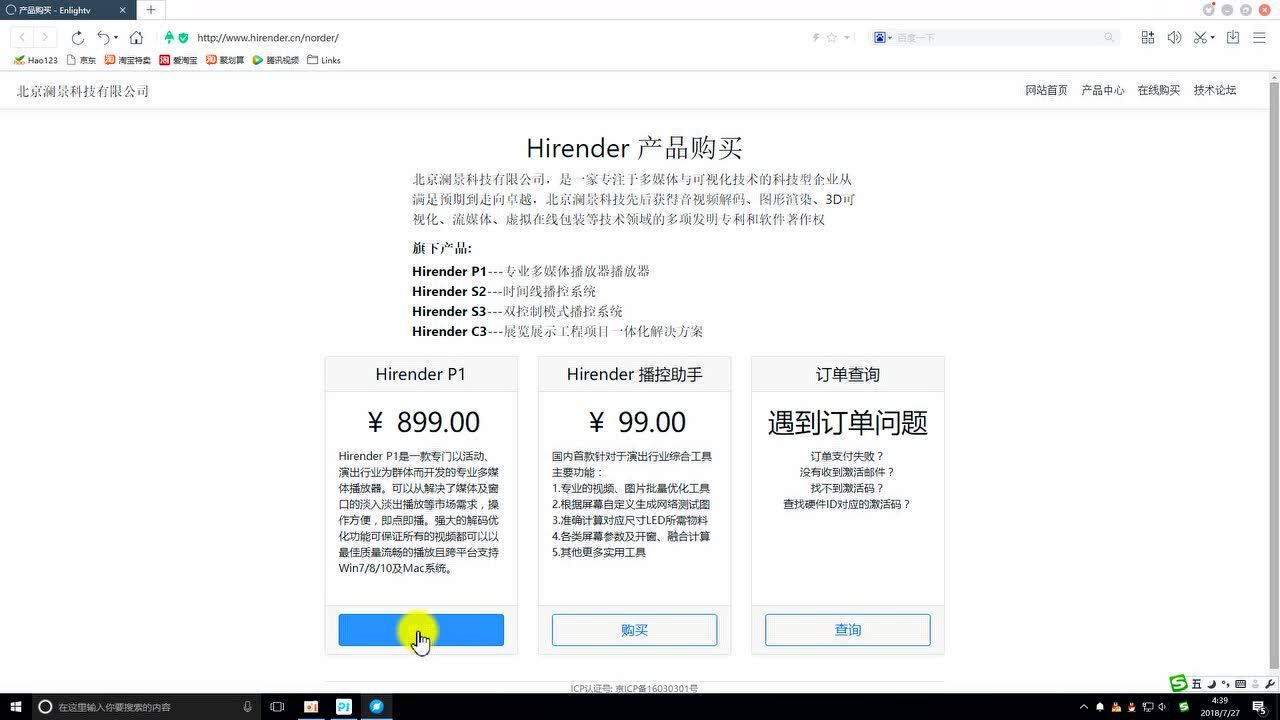The width and height of the screenshot is (1280, 720).
Task: Open the 淘宝特卖 bookmark
Action: click(128, 60)
